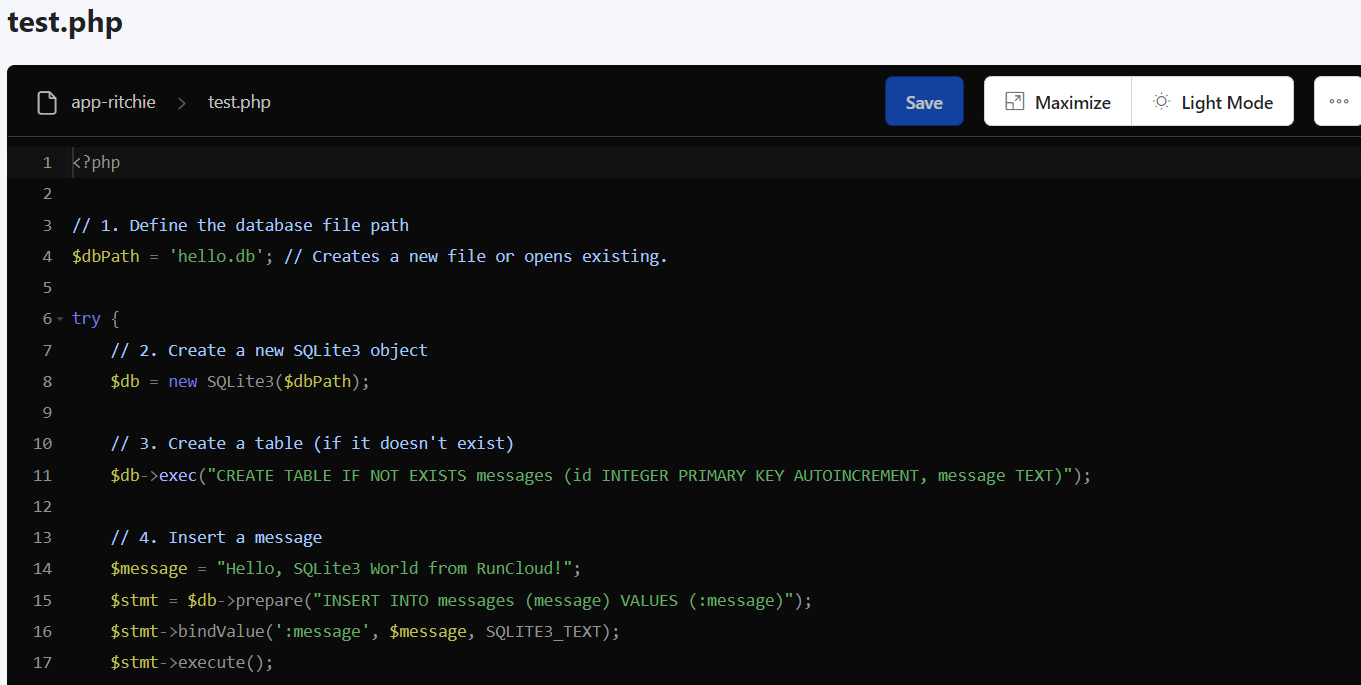Viewport: 1361px width, 685px height.
Task: Save the test.php file
Action: tap(924, 101)
